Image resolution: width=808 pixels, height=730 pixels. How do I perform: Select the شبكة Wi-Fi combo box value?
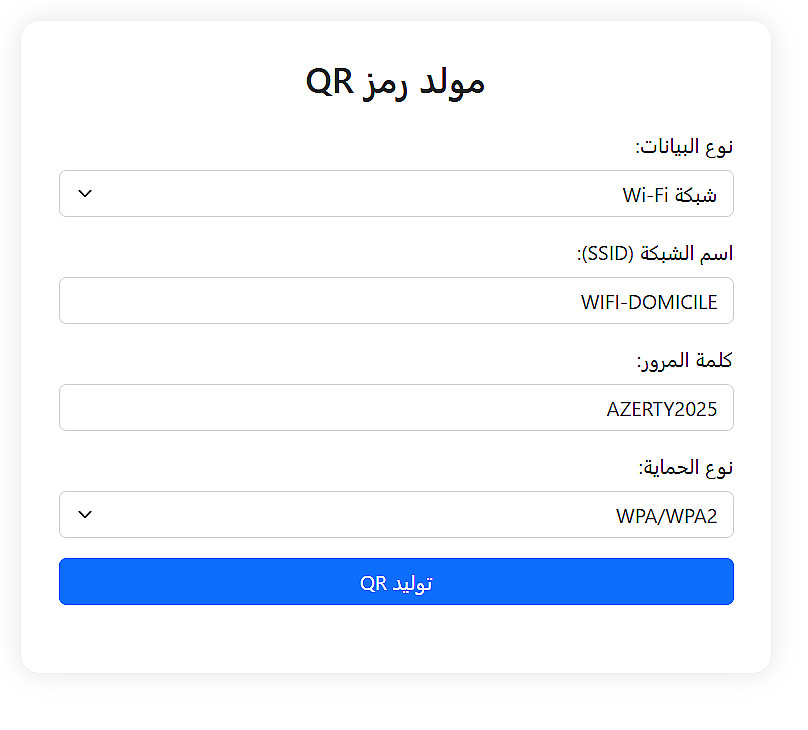click(x=669, y=194)
